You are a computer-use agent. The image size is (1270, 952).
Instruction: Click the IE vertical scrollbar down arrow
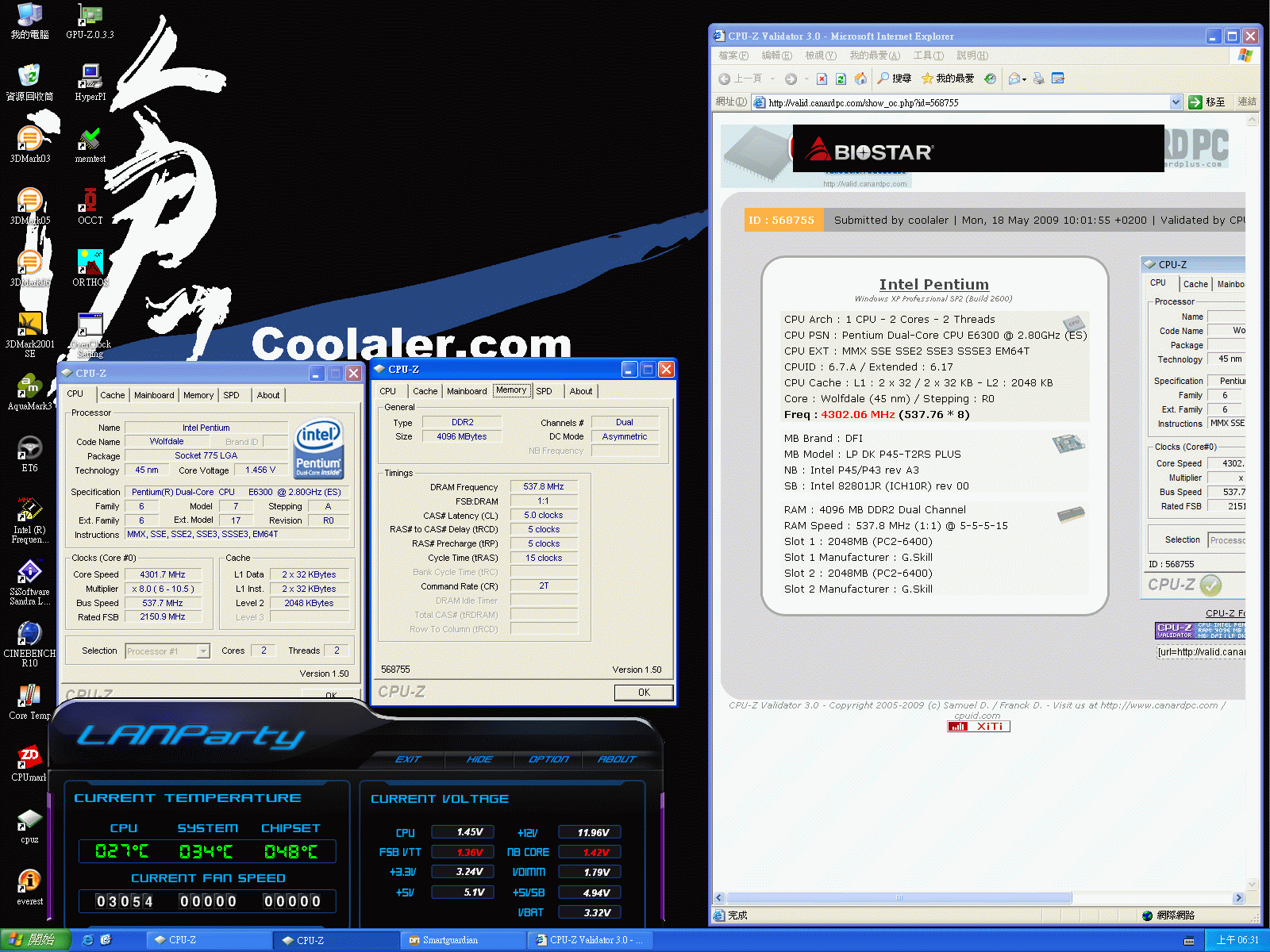1253,885
